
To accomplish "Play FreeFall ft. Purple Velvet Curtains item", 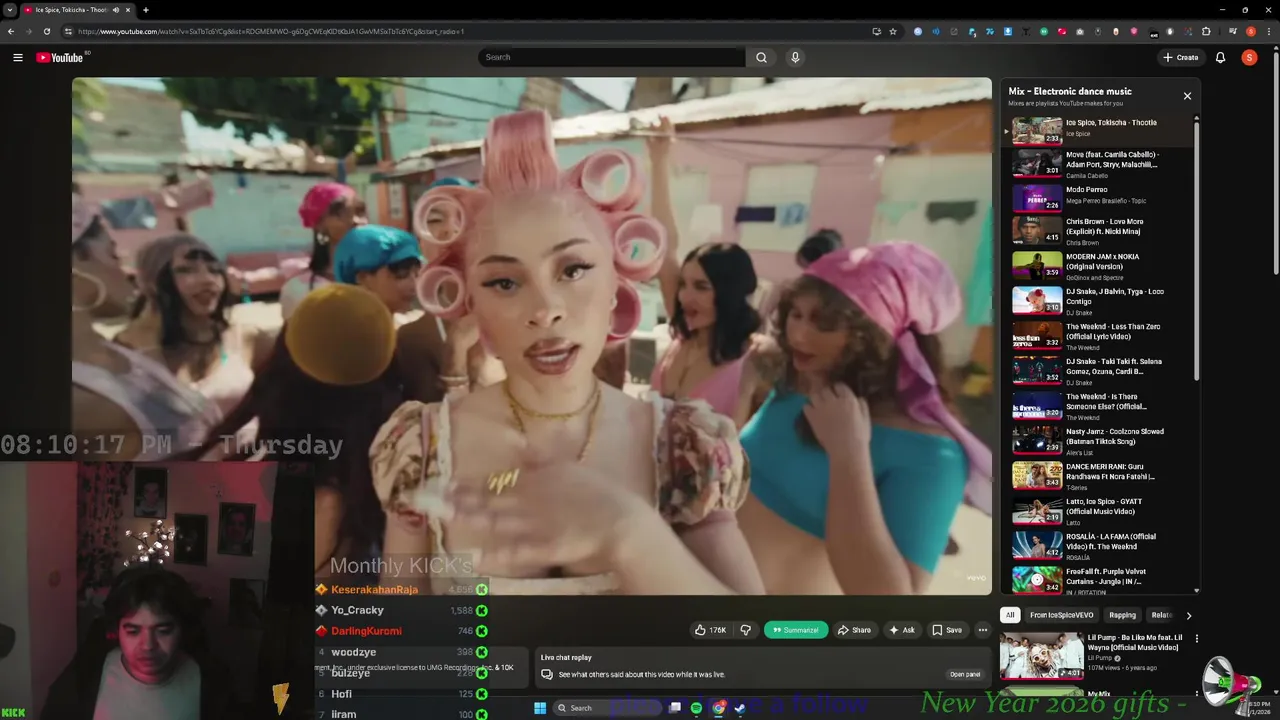I will pos(1098,580).
